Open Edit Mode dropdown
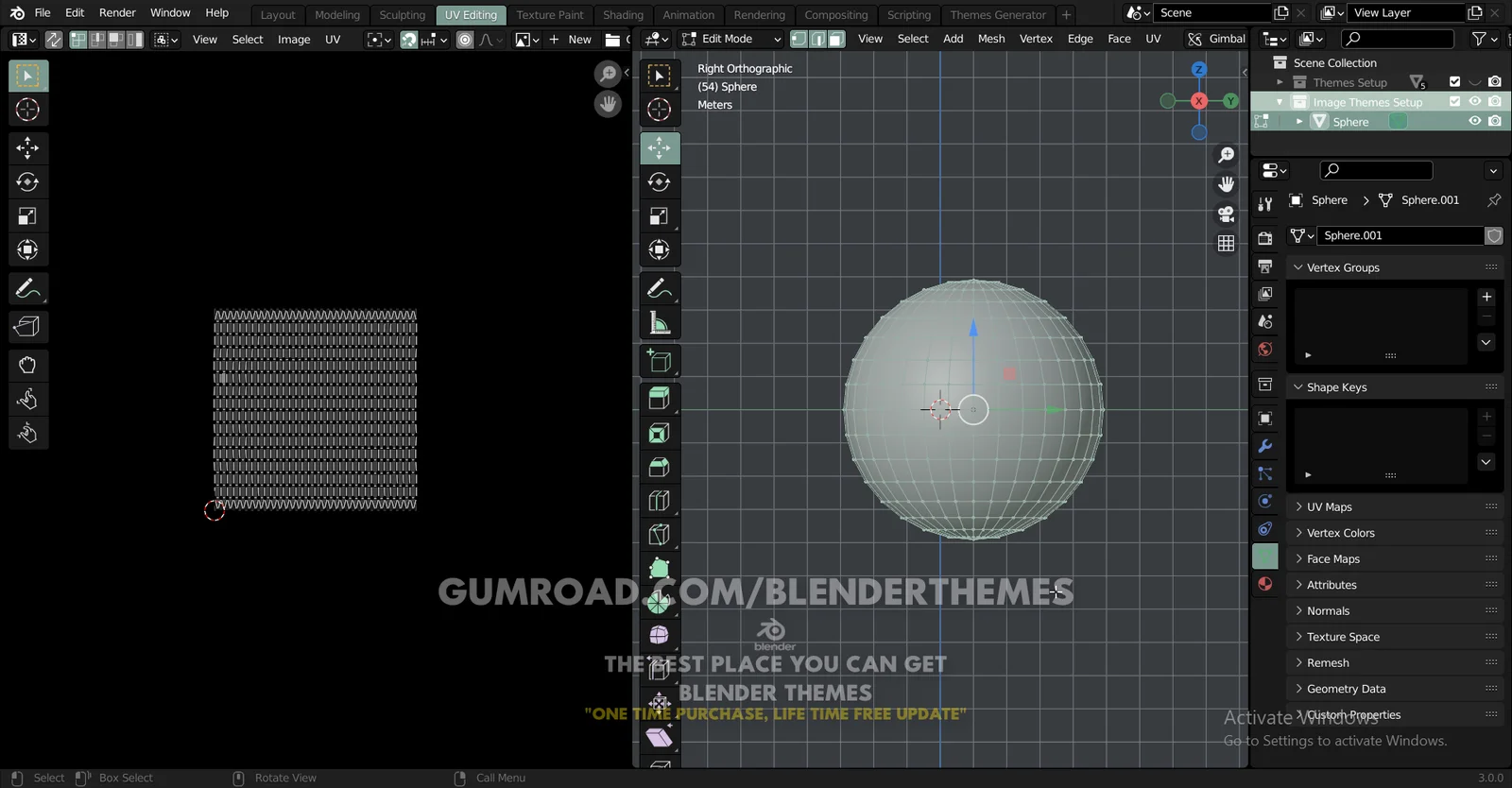1512x788 pixels. tap(731, 39)
